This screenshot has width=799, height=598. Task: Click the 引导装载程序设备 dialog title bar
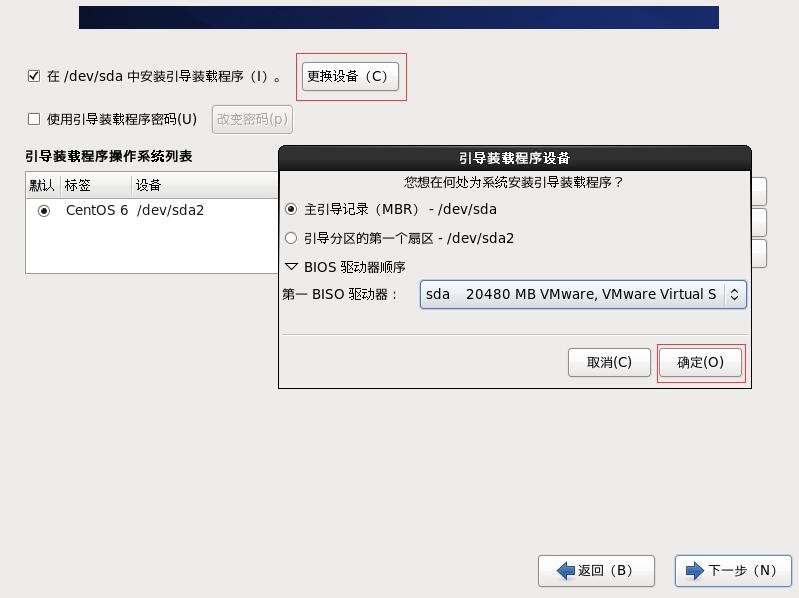point(515,158)
